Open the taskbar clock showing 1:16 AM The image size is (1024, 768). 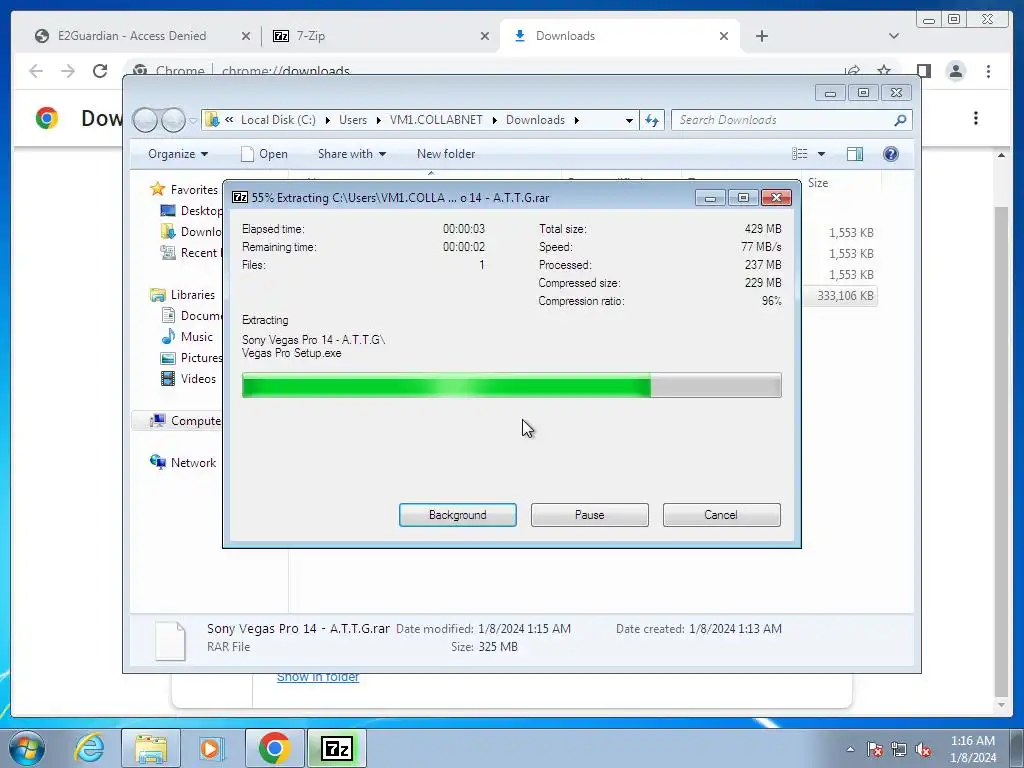[x=973, y=749]
